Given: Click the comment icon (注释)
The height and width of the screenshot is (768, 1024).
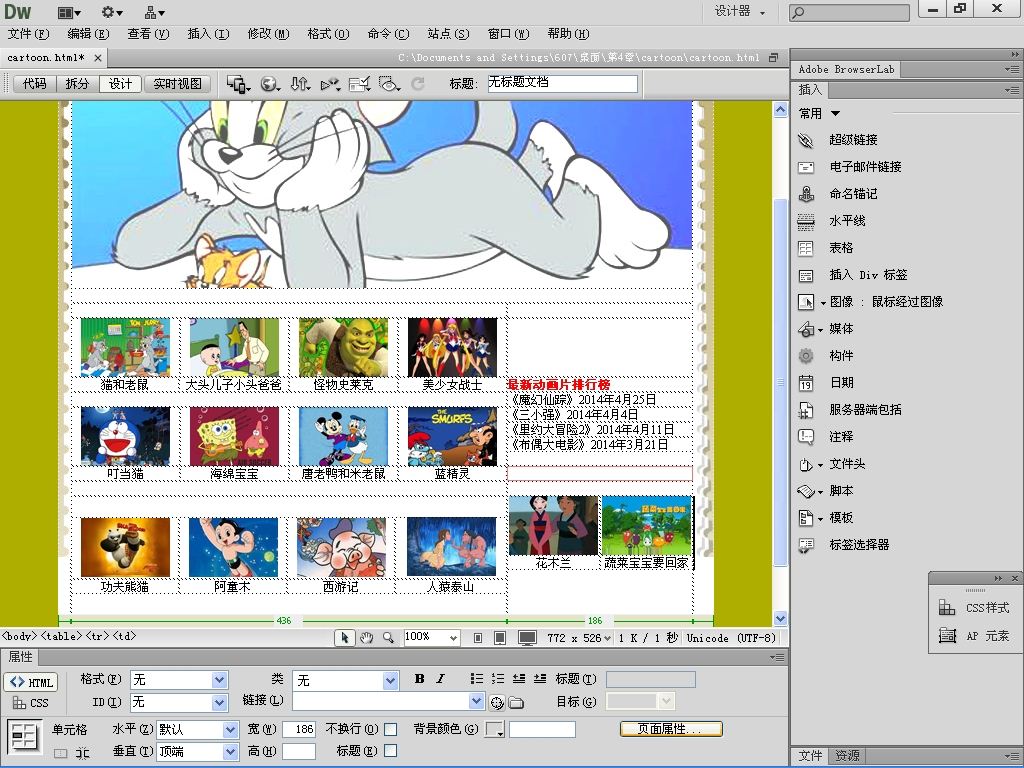Looking at the screenshot, I should [x=806, y=437].
